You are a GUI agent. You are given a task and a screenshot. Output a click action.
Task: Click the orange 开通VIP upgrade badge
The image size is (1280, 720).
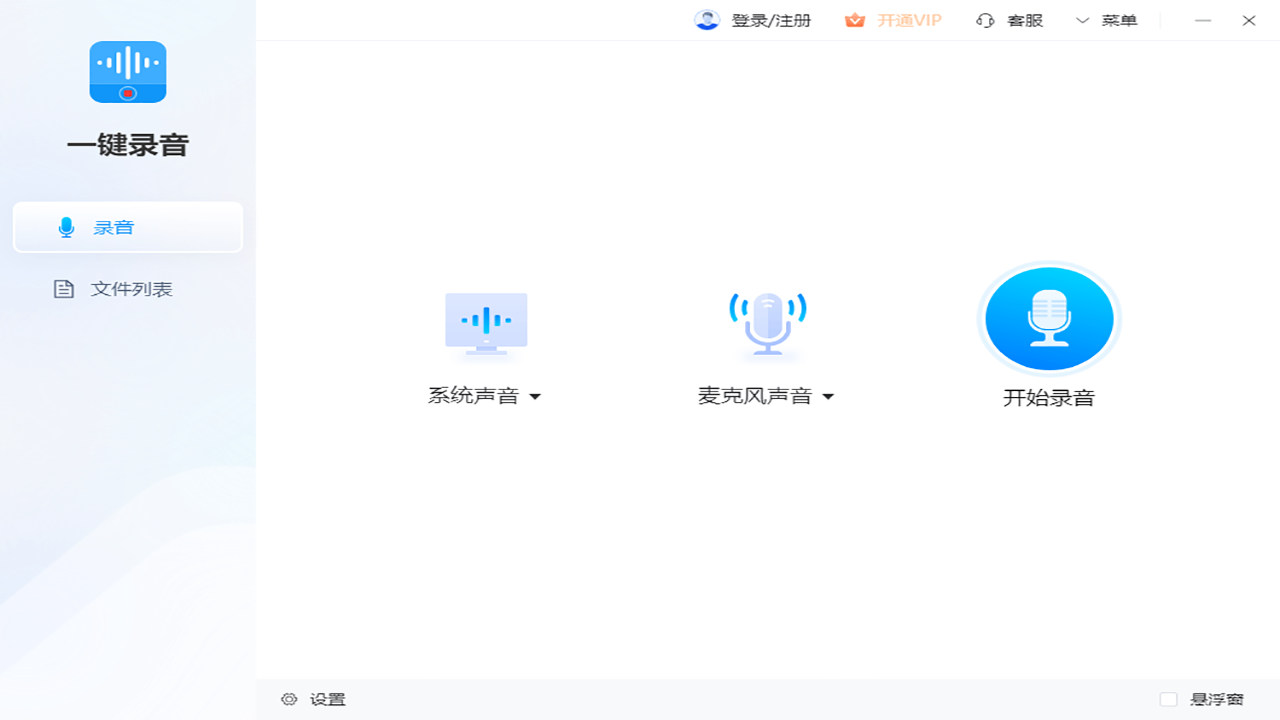(893, 20)
